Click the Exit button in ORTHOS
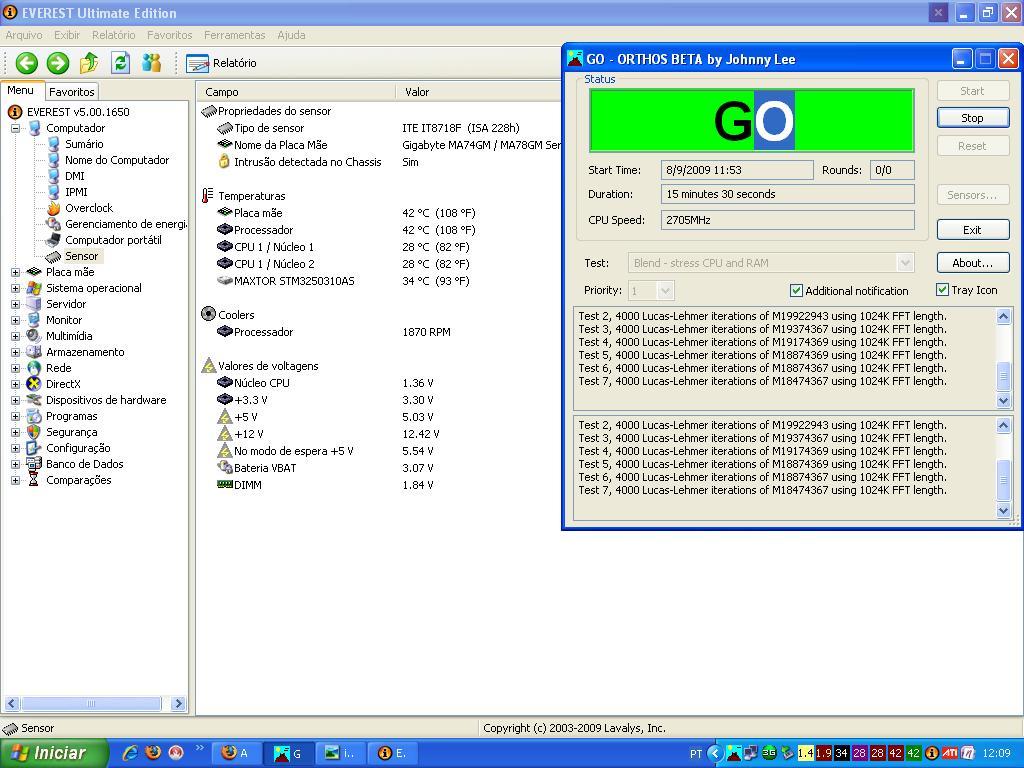 coord(972,230)
